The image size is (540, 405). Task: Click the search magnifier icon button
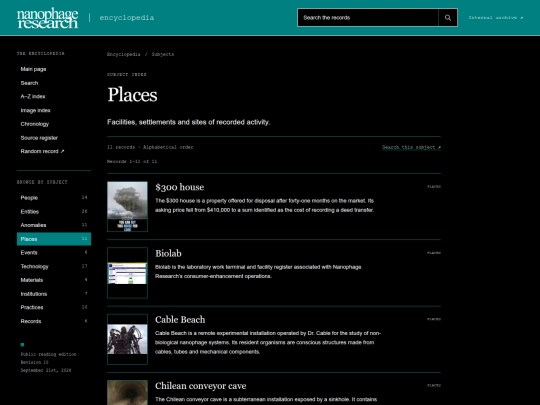click(x=448, y=18)
